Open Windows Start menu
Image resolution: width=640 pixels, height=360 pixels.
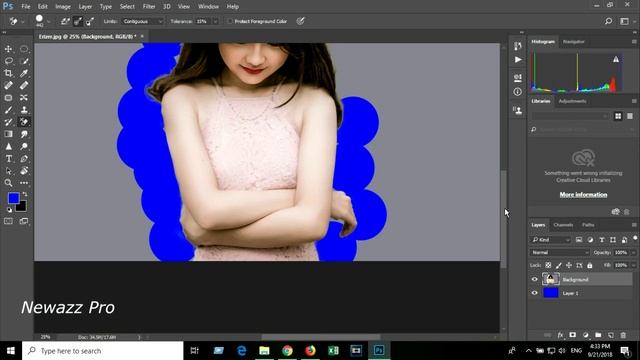point(11,351)
